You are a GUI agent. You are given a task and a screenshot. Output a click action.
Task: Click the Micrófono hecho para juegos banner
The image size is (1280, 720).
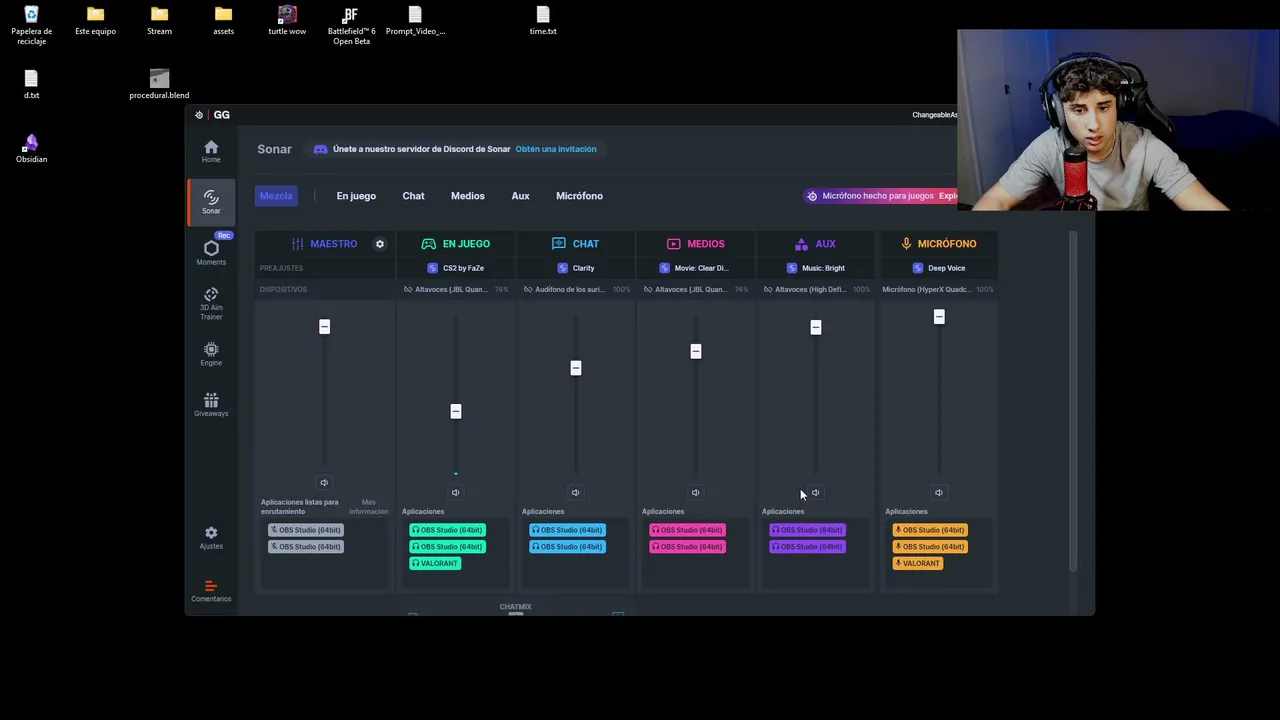(x=880, y=196)
